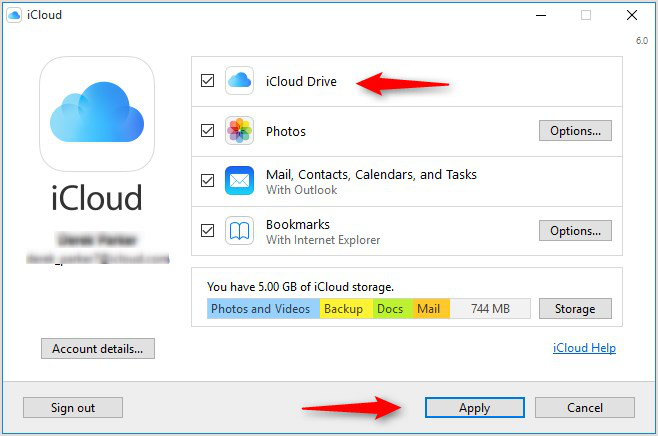Image resolution: width=658 pixels, height=436 pixels.
Task: Click the green Docs storage segment
Action: click(x=392, y=309)
